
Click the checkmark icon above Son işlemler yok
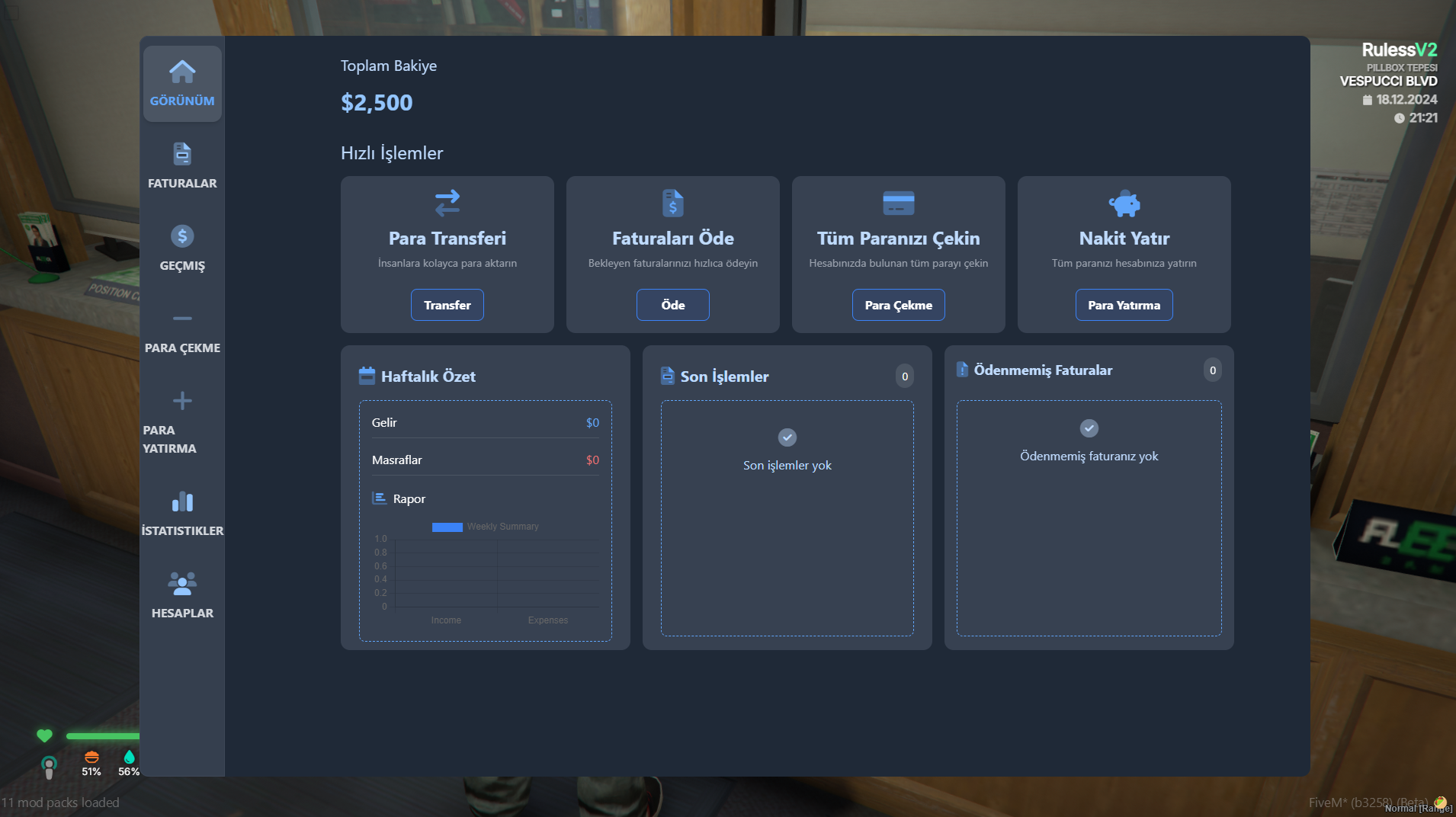coord(787,437)
